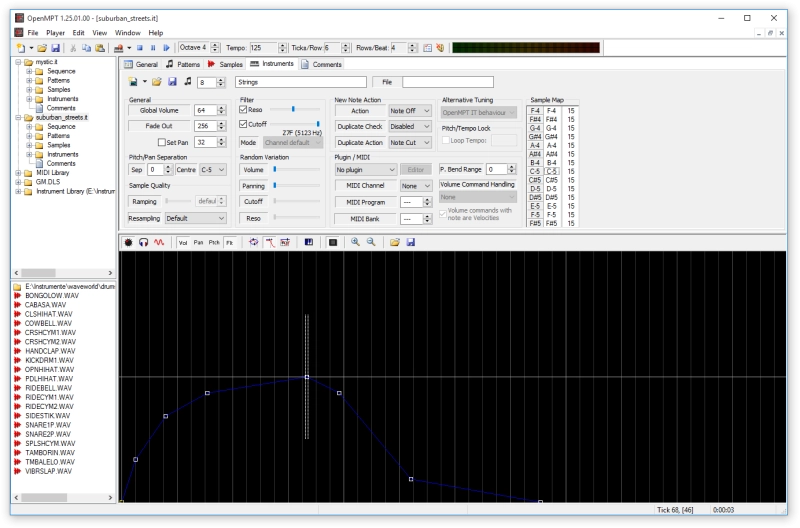Image resolution: width=800 pixels, height=528 pixels.
Task: Show the Pan envelope
Action: 198,243
